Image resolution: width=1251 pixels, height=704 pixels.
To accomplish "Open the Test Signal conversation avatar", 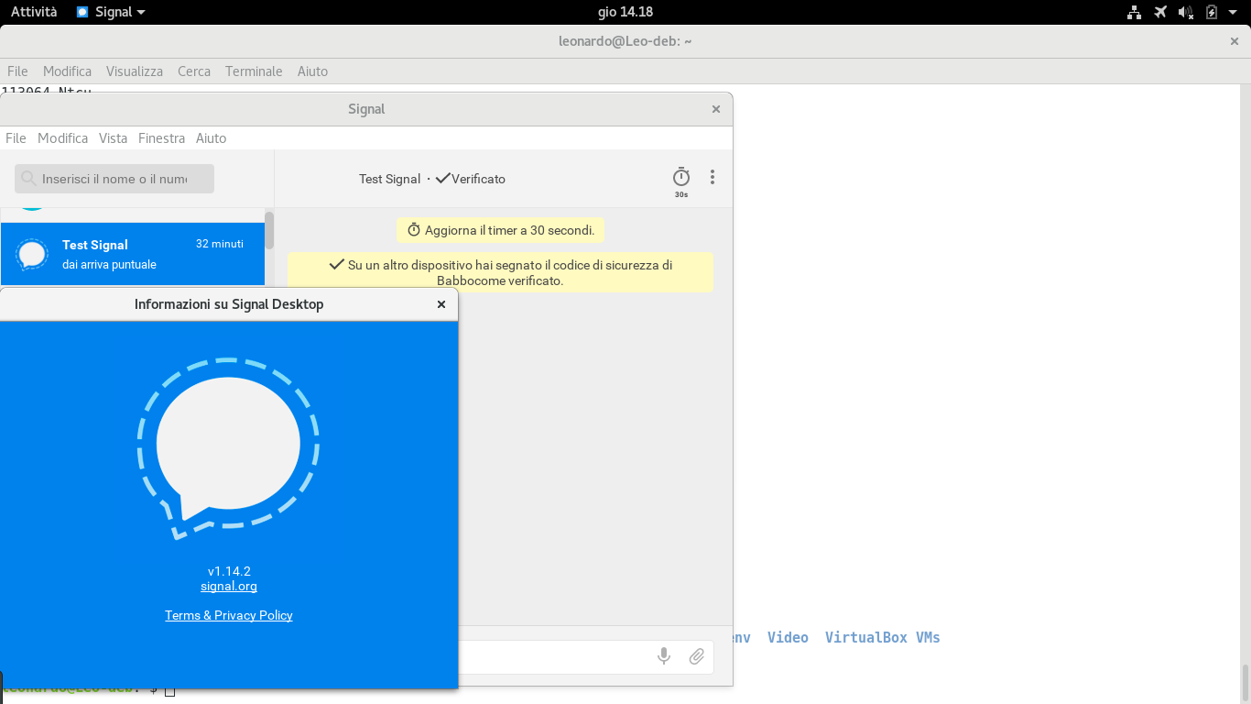I will click(31, 253).
